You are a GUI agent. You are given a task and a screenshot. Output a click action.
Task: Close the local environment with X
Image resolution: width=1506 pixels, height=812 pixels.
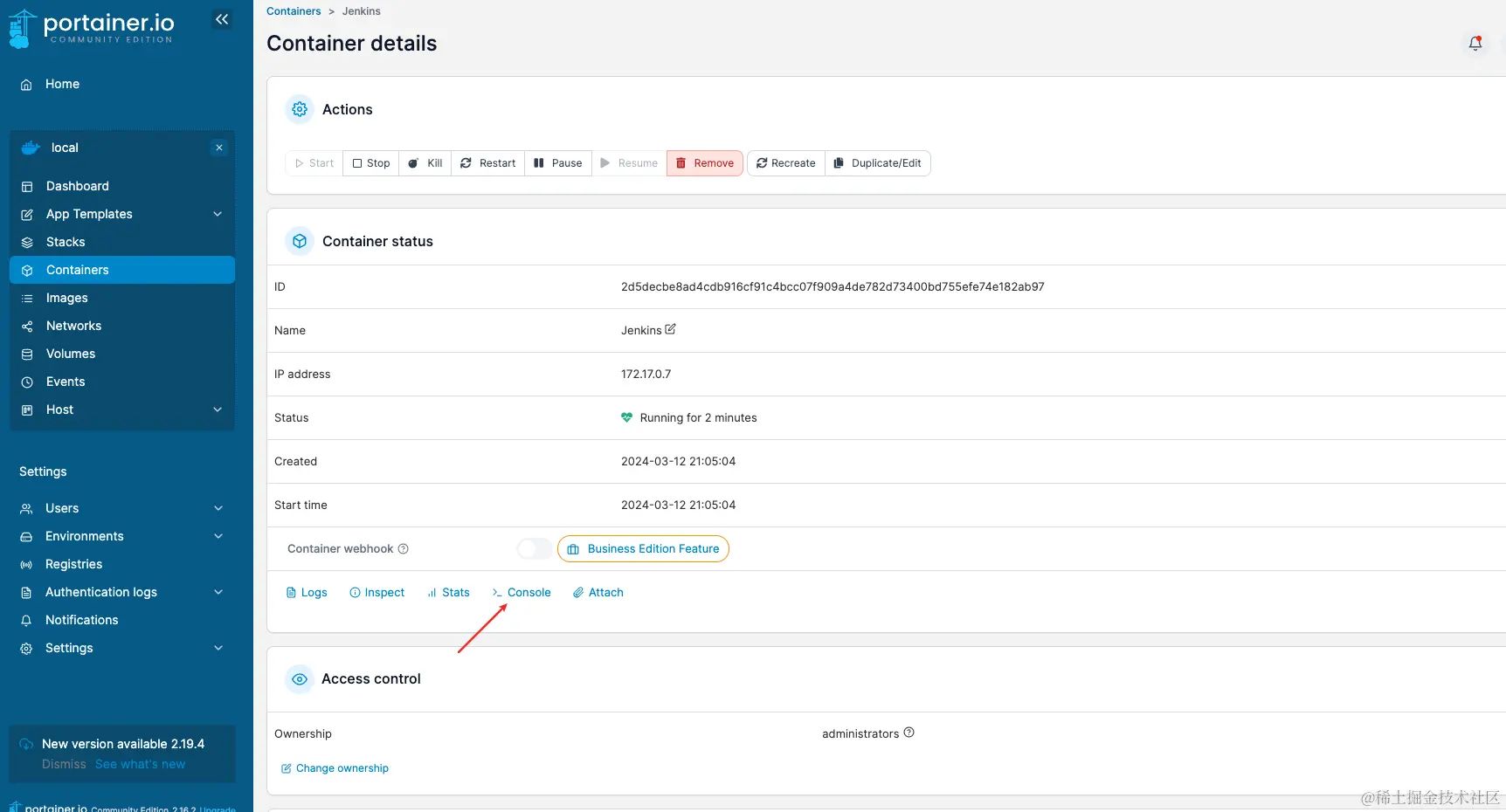tap(219, 148)
